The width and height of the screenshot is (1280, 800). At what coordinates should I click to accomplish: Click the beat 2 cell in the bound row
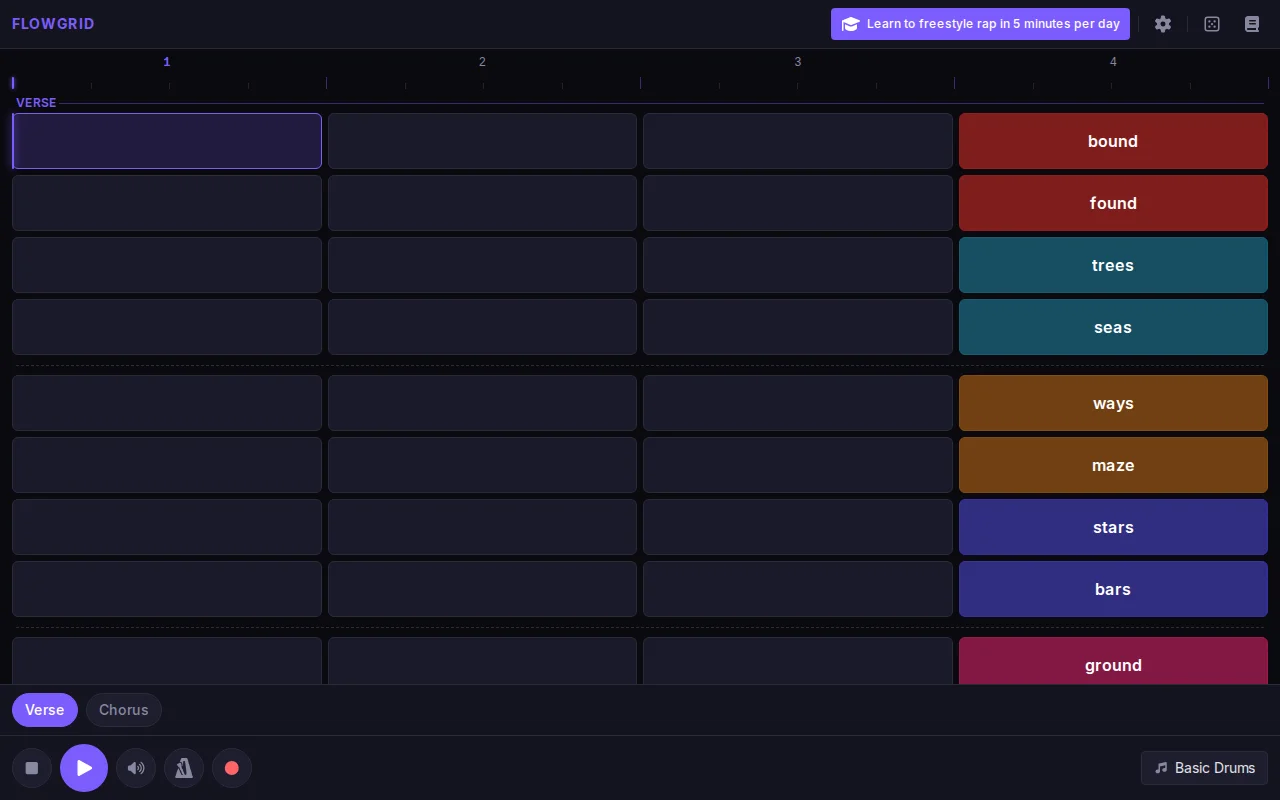pos(482,141)
